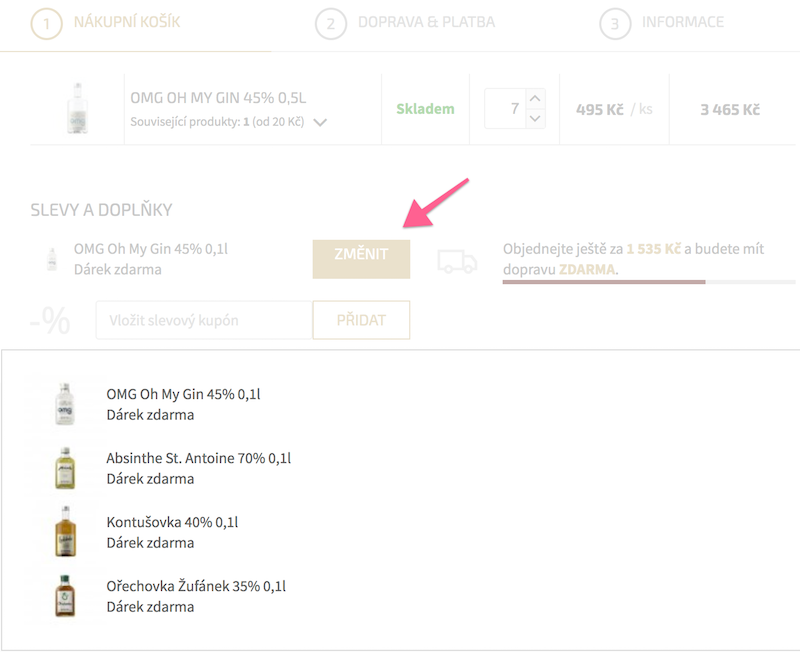This screenshot has width=800, height=652.
Task: Increase the gin quantity with the up arrow
Action: coord(535,98)
